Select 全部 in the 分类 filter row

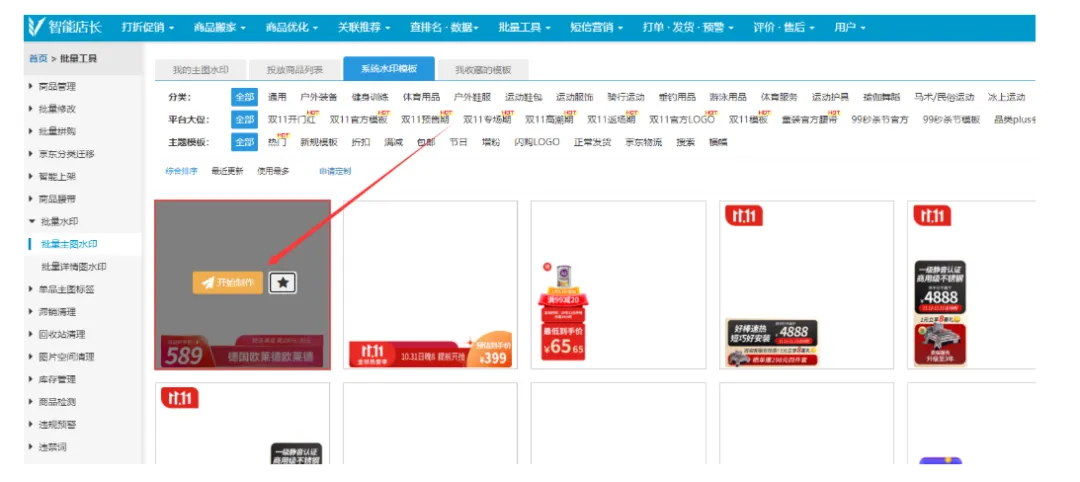(x=245, y=97)
